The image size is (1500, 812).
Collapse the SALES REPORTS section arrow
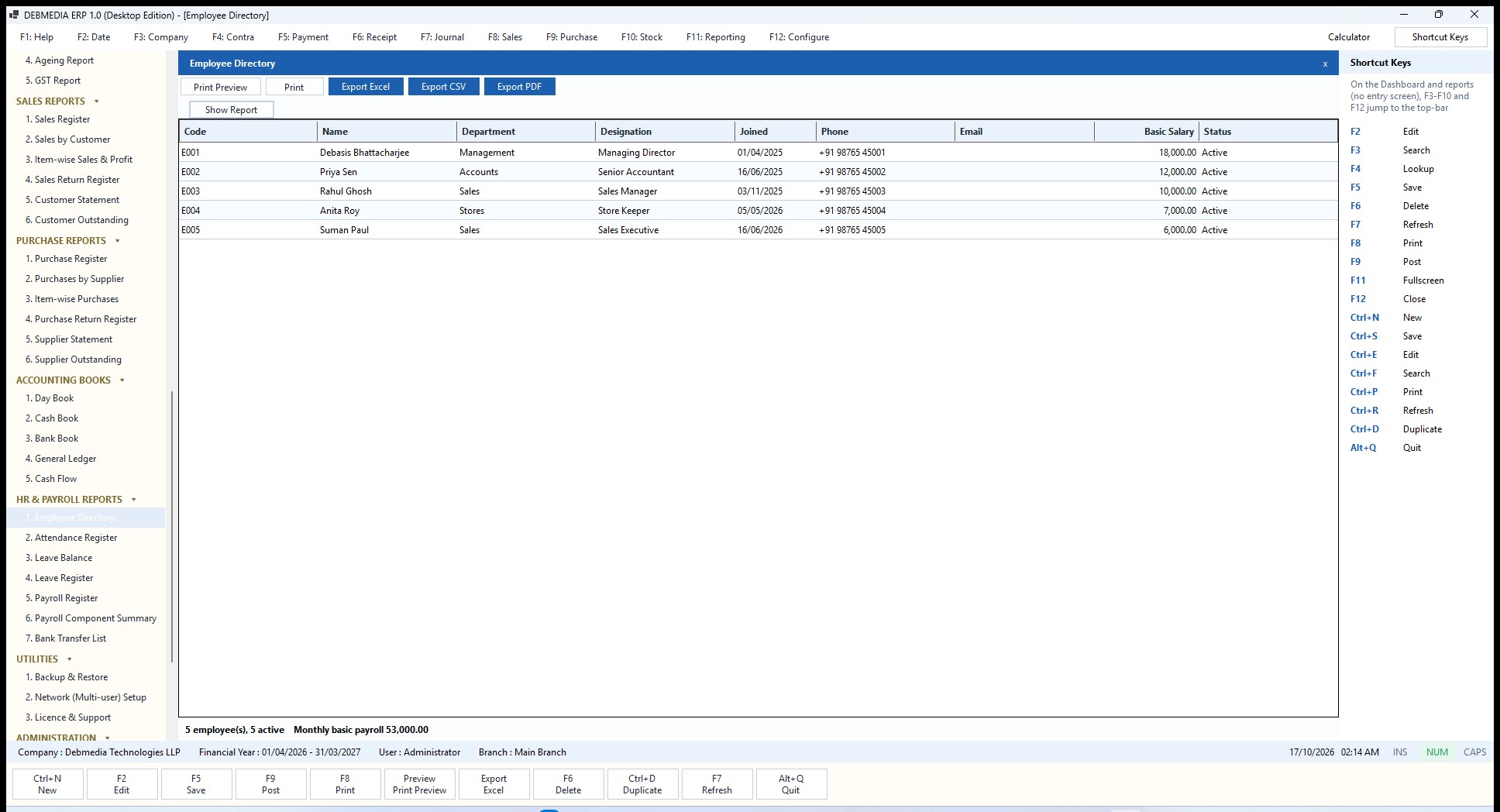pyautogui.click(x=97, y=101)
